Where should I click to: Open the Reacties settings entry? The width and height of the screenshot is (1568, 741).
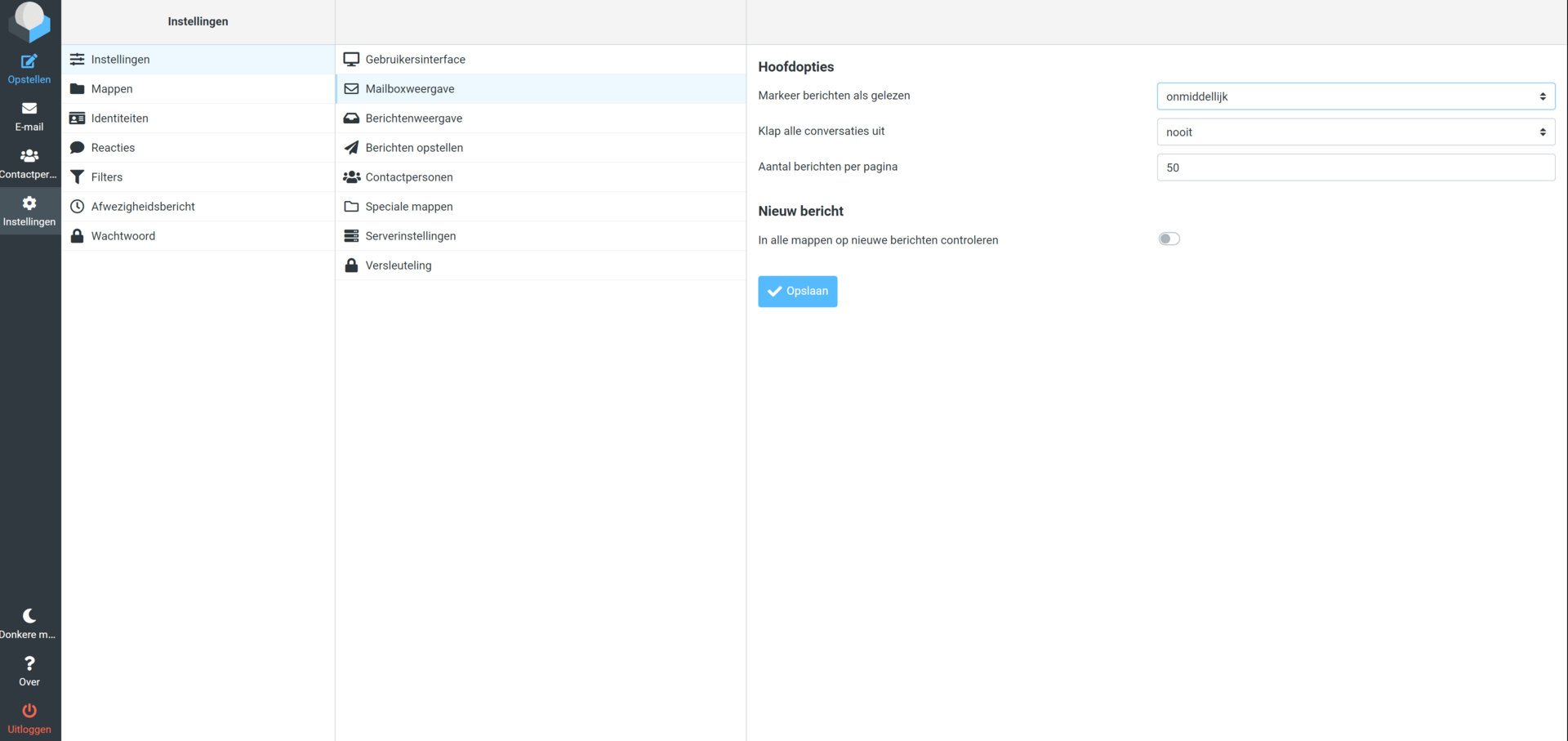[198, 148]
